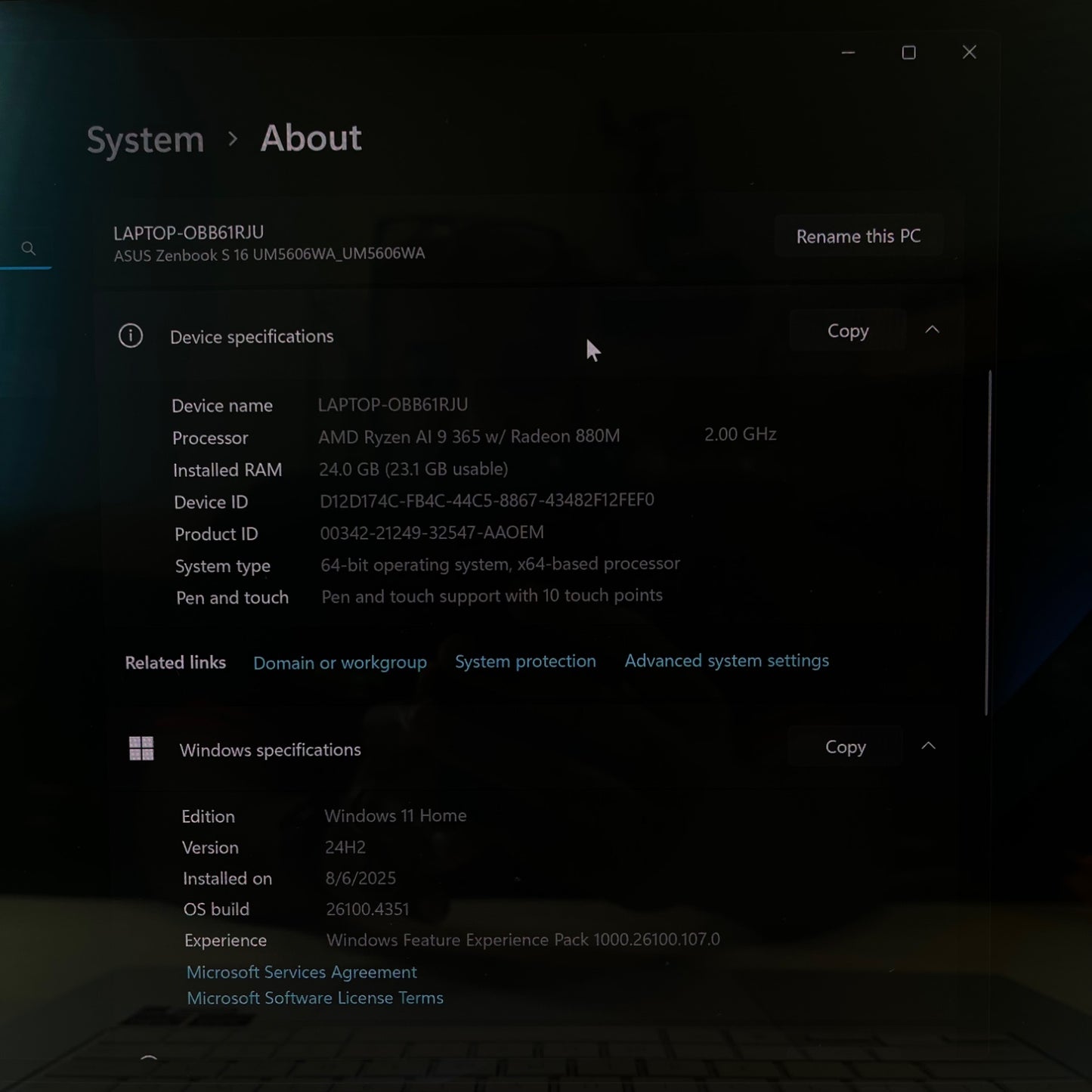Click the search magnifier icon in sidebar
Screen dimensions: 1092x1092
pos(29,248)
